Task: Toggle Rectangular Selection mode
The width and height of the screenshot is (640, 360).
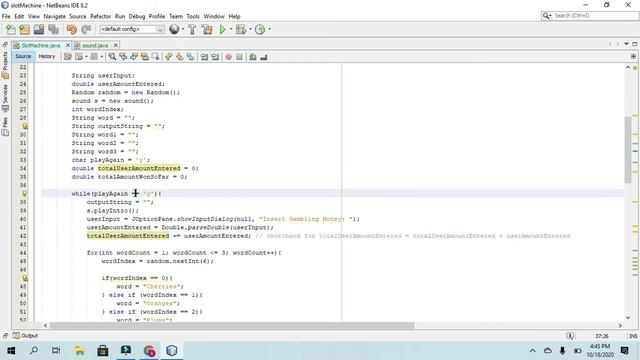Action: 156,57
